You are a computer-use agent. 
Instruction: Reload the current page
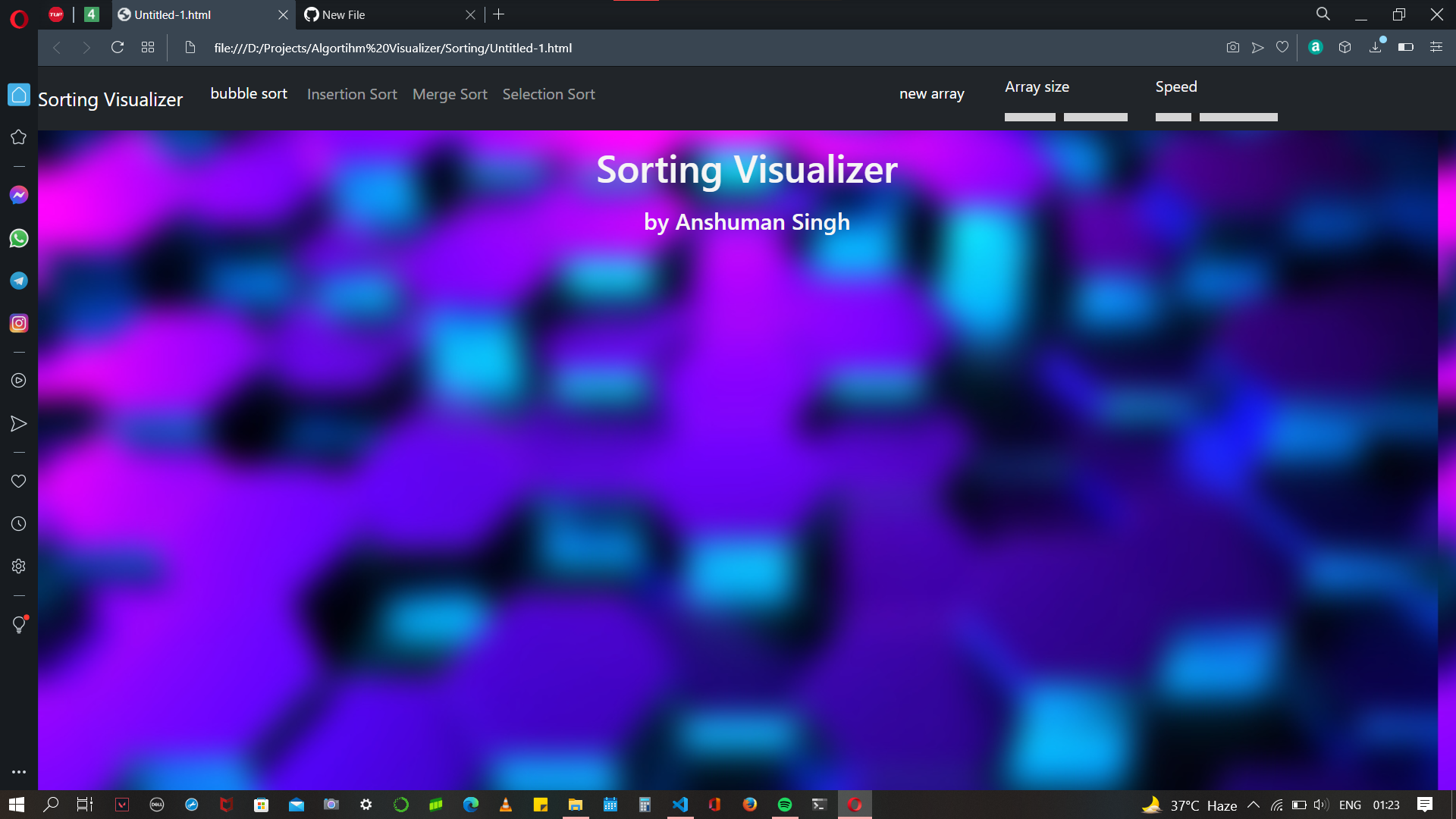(x=118, y=48)
